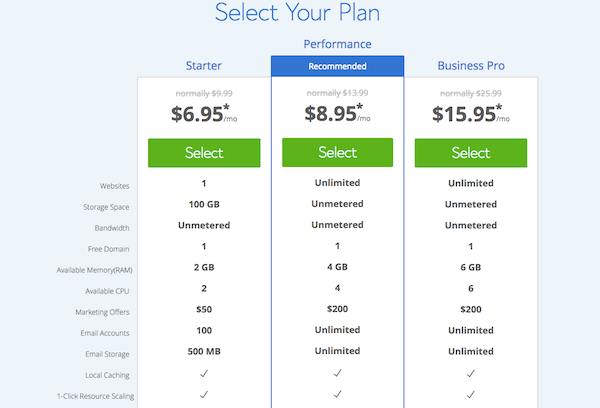Click the Business Pro plan heading
Image resolution: width=600 pixels, height=408 pixels.
pyautogui.click(x=470, y=66)
